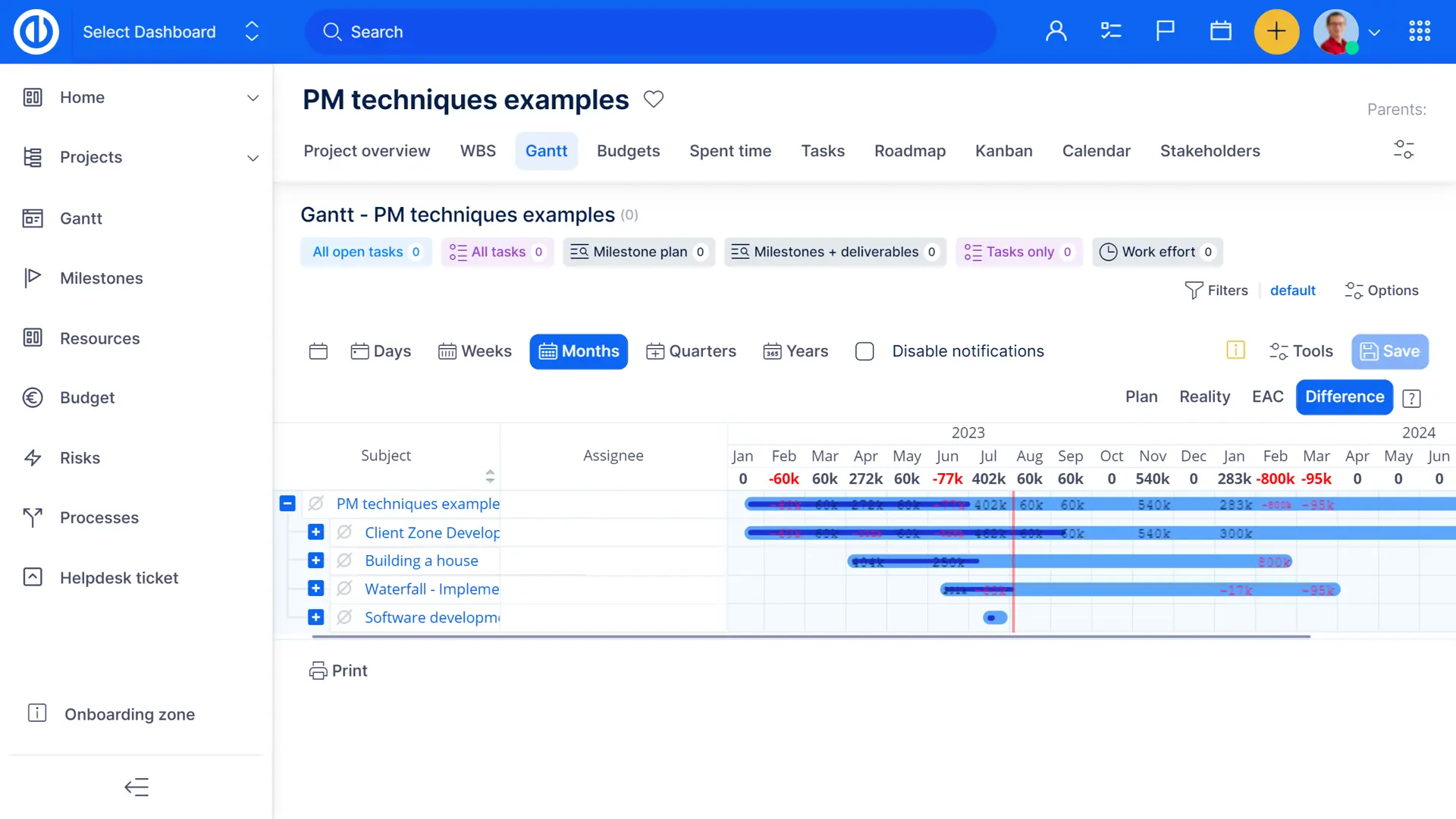Collapse the sidebar with the arrow icon
1456x819 pixels.
136,787
